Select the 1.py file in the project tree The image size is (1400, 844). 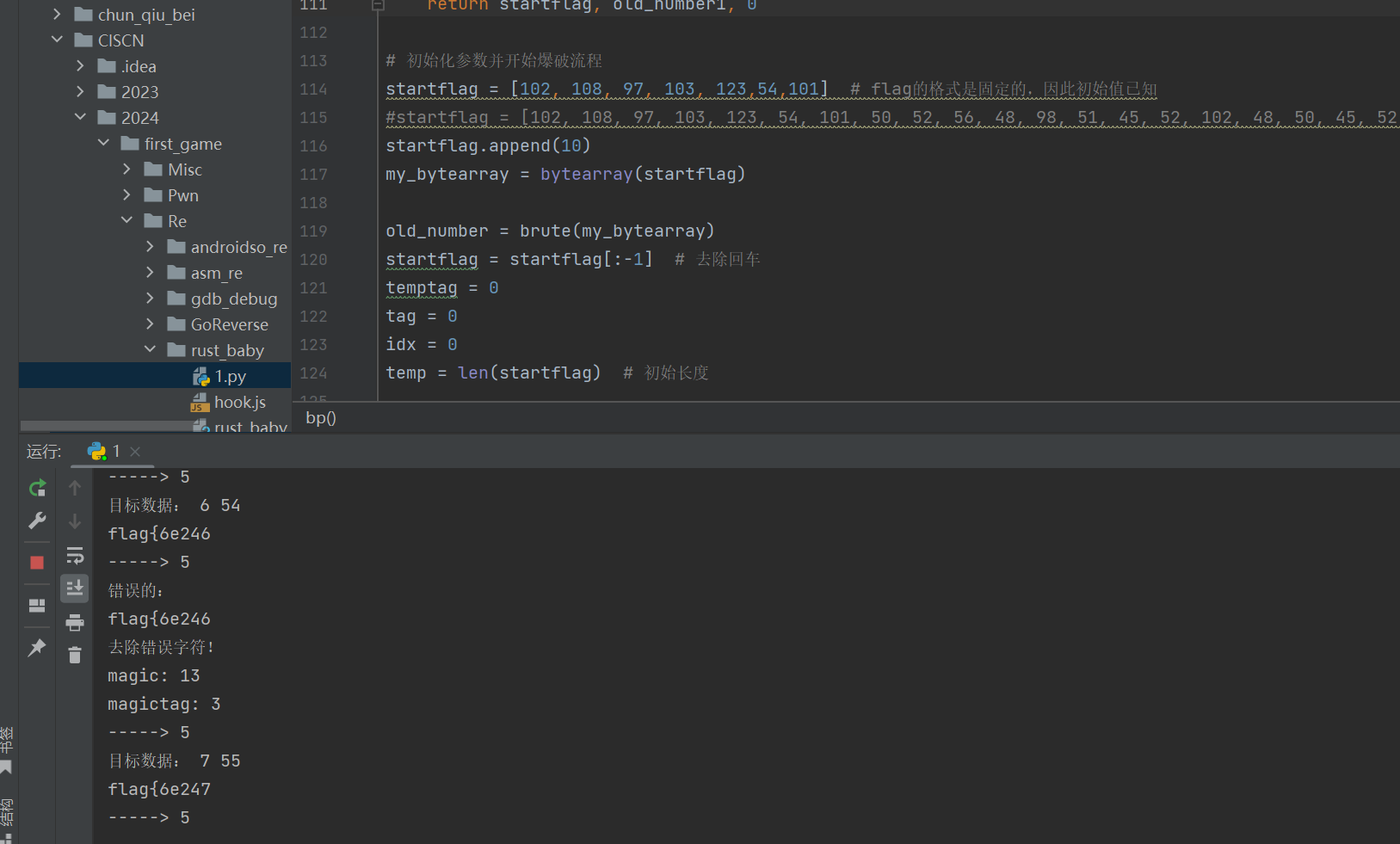(230, 376)
